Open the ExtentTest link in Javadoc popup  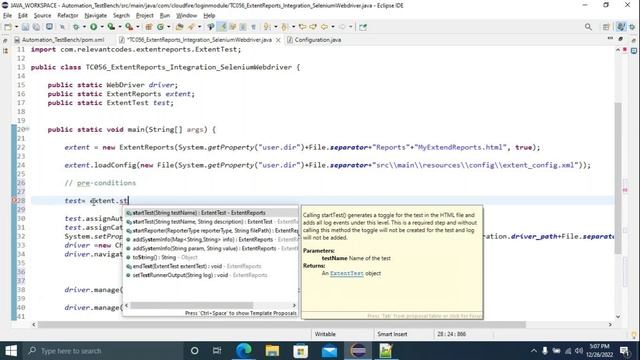[347, 273]
